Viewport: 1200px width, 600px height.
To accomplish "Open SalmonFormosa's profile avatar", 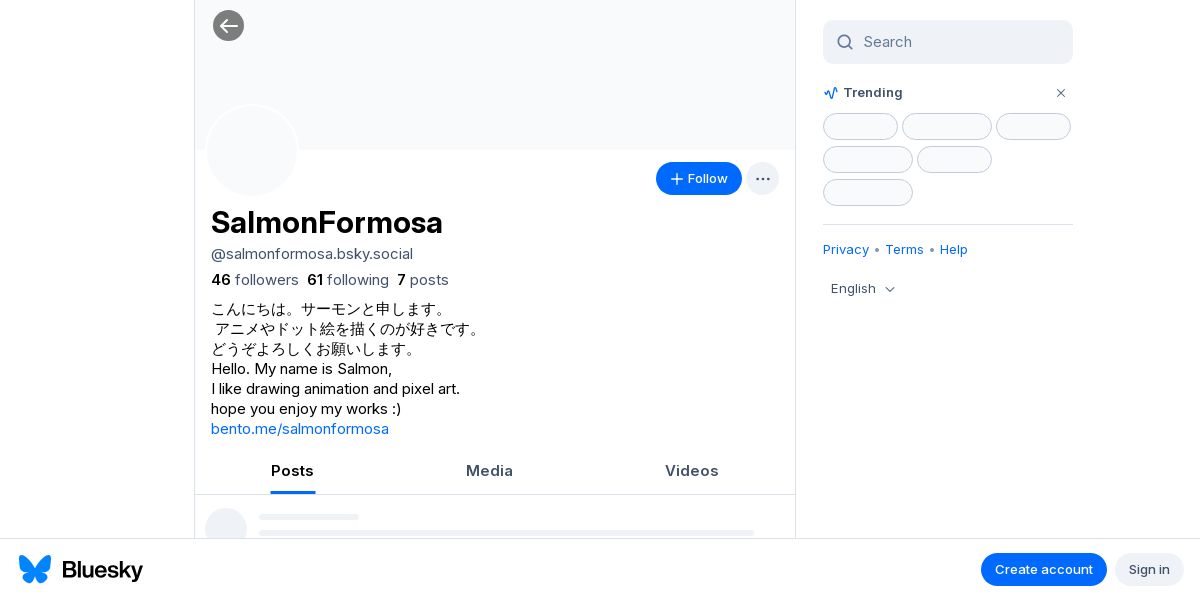I will point(252,150).
